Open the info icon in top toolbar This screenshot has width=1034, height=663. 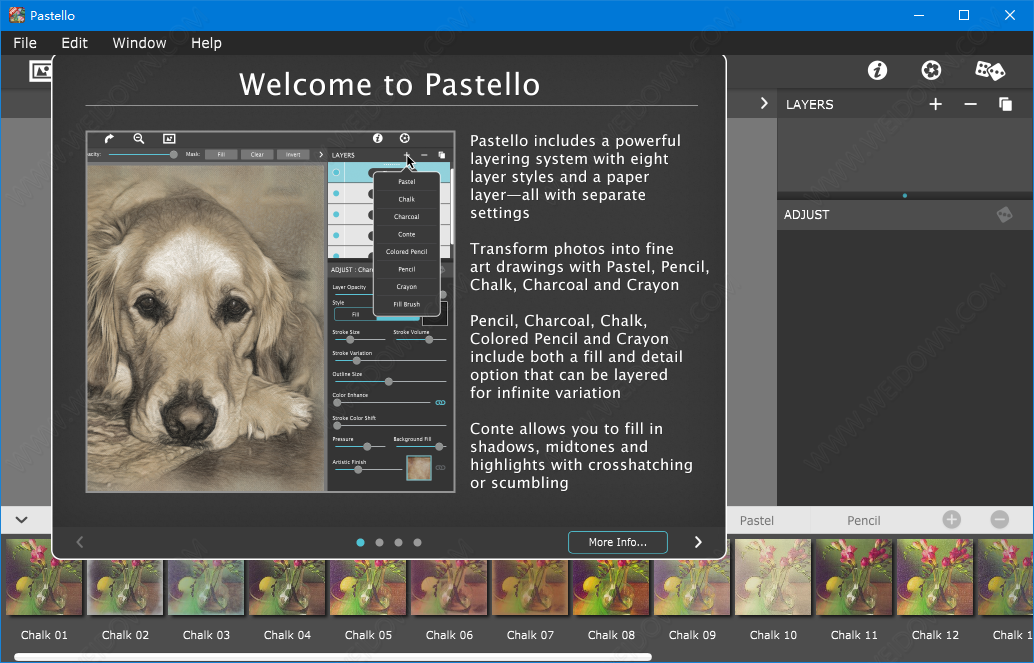[877, 71]
